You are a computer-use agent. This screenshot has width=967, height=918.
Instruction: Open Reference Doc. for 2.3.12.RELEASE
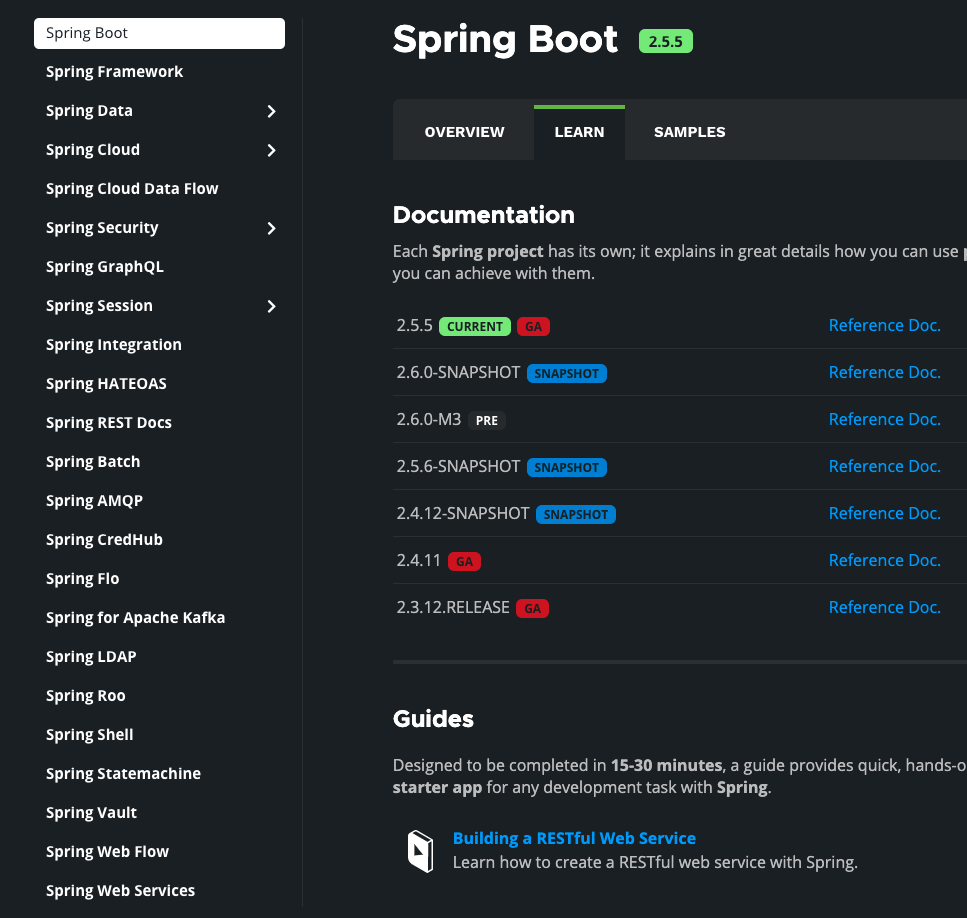884,607
